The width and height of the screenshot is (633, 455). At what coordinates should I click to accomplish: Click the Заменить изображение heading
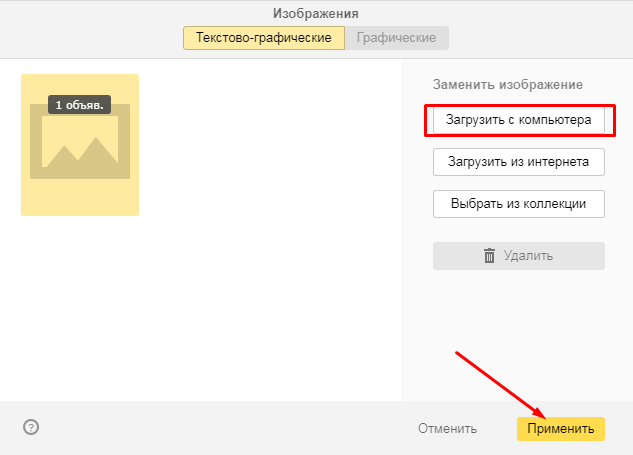508,85
